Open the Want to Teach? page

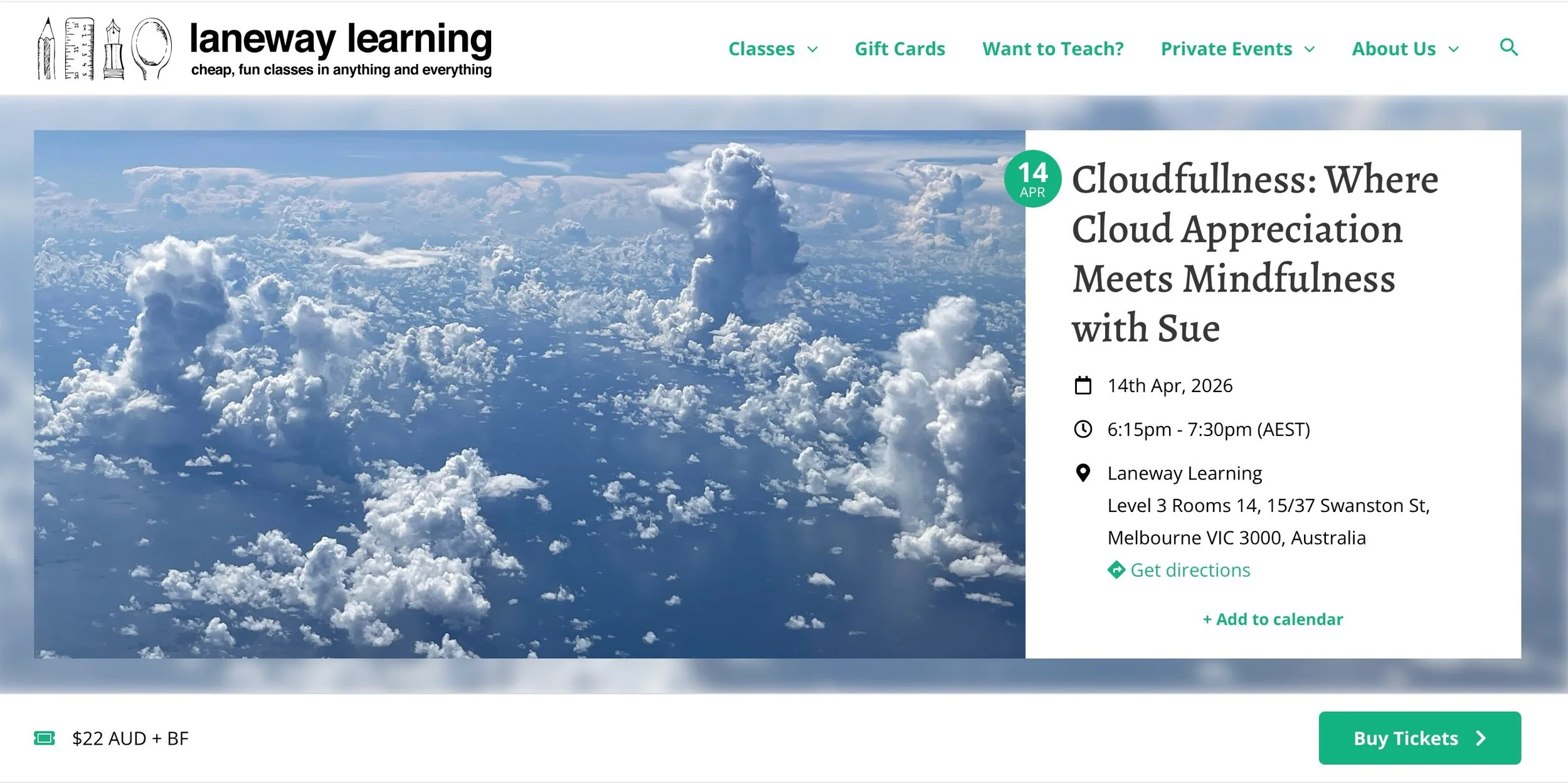(x=1052, y=49)
